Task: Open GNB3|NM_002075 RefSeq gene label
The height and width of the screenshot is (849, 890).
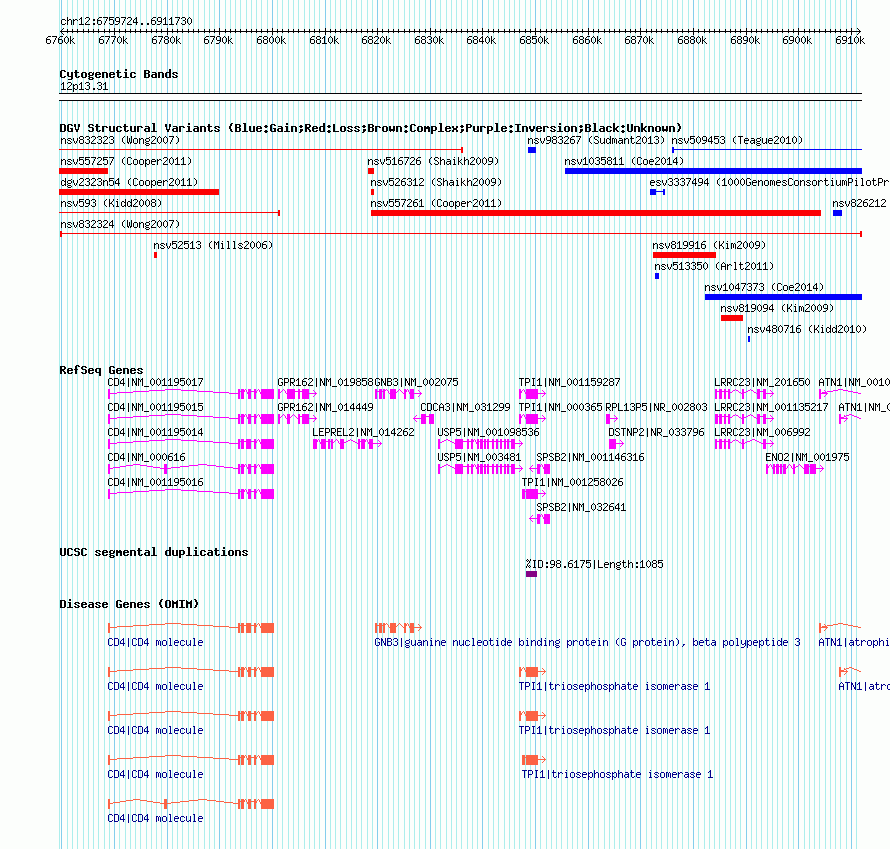Action: point(417,383)
